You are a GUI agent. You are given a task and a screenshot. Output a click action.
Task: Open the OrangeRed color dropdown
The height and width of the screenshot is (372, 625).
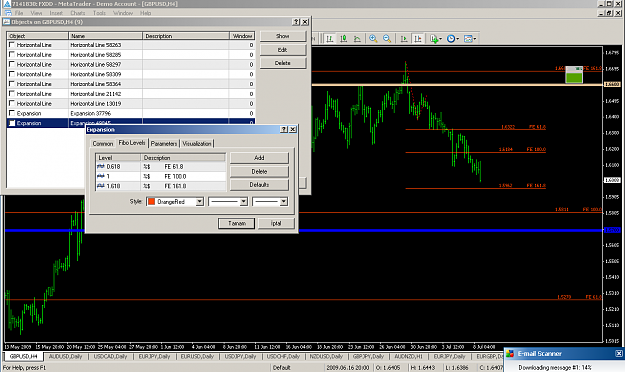200,202
